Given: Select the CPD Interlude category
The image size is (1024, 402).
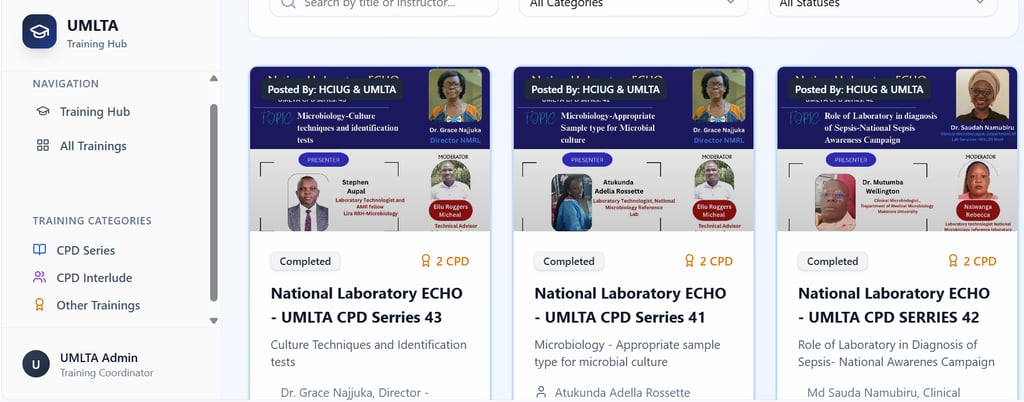Looking at the screenshot, I should pos(94,278).
